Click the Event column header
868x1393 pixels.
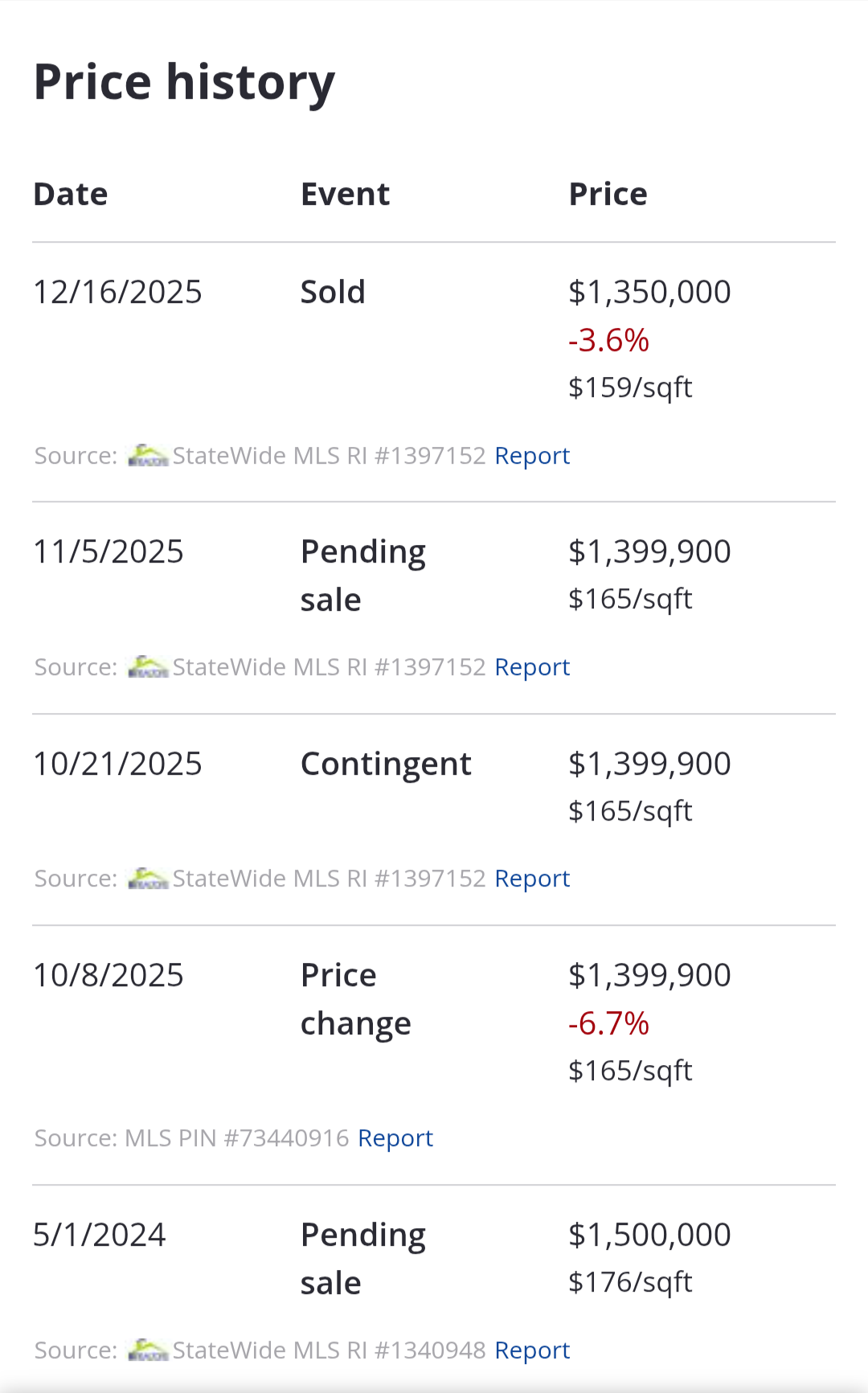click(345, 195)
